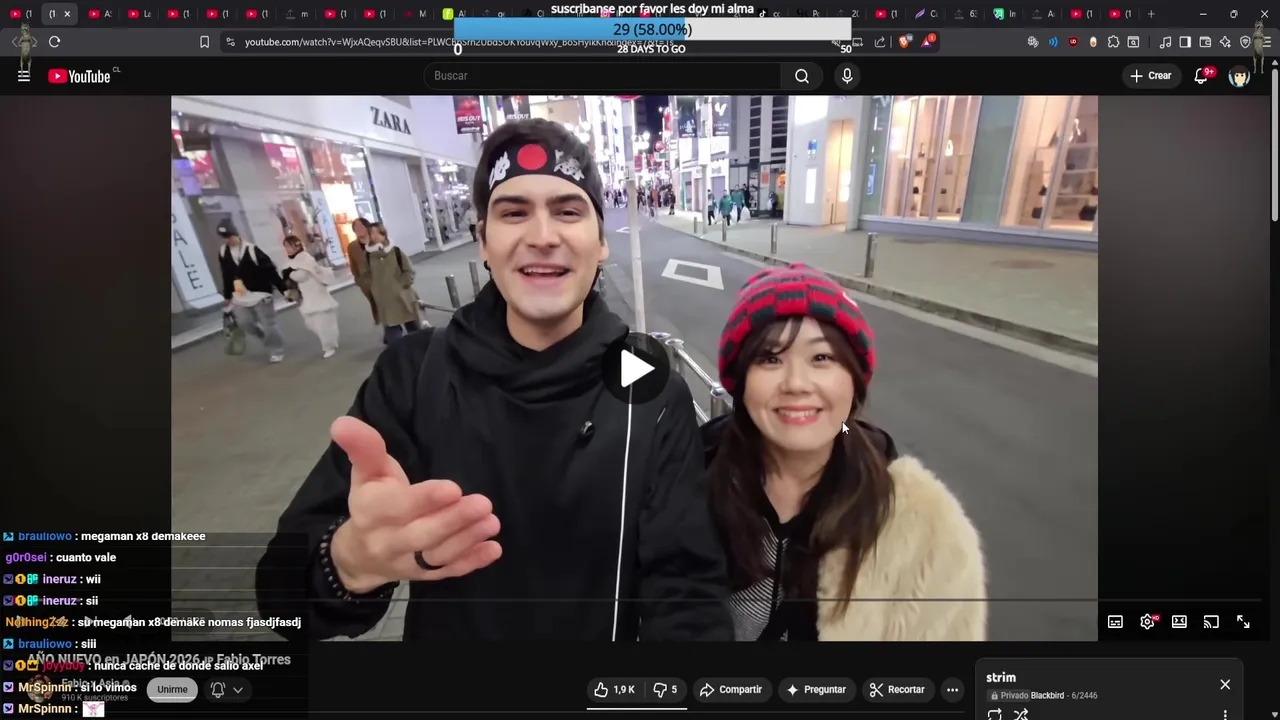
Task: Open the browser media control music note
Action: tap(1165, 42)
